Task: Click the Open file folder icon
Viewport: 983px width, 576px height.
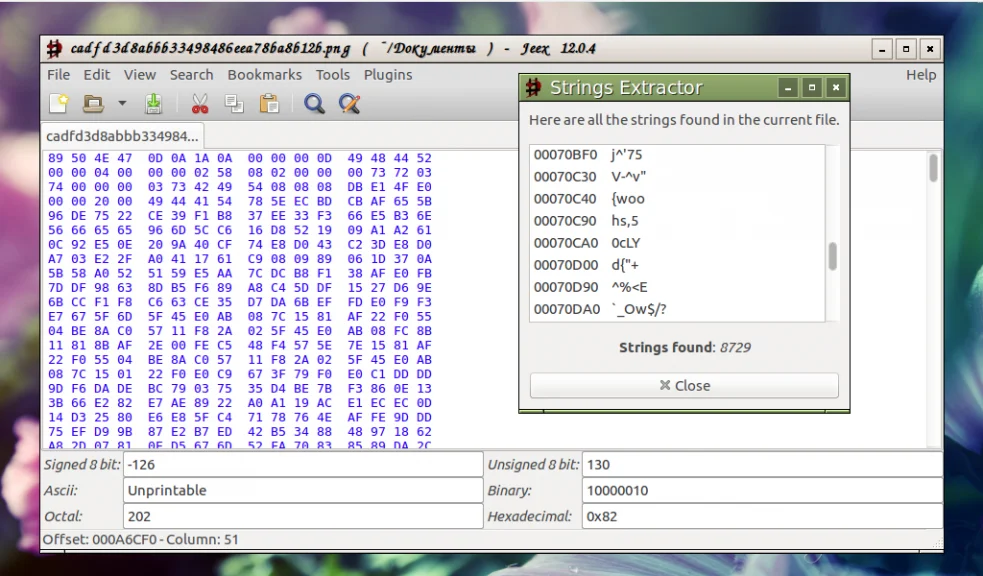Action: click(93, 103)
